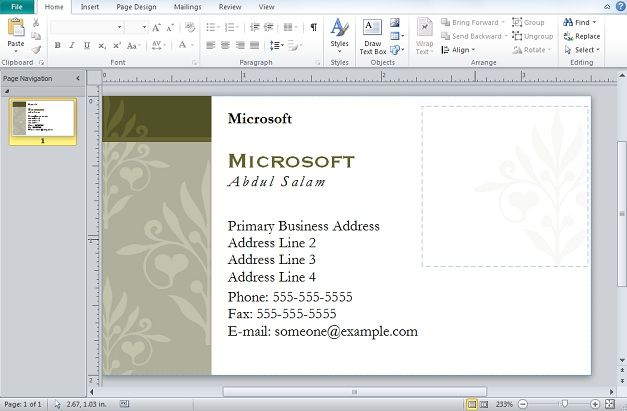Toggle Underline formatting
627x411 pixels.
pyautogui.click(x=87, y=45)
